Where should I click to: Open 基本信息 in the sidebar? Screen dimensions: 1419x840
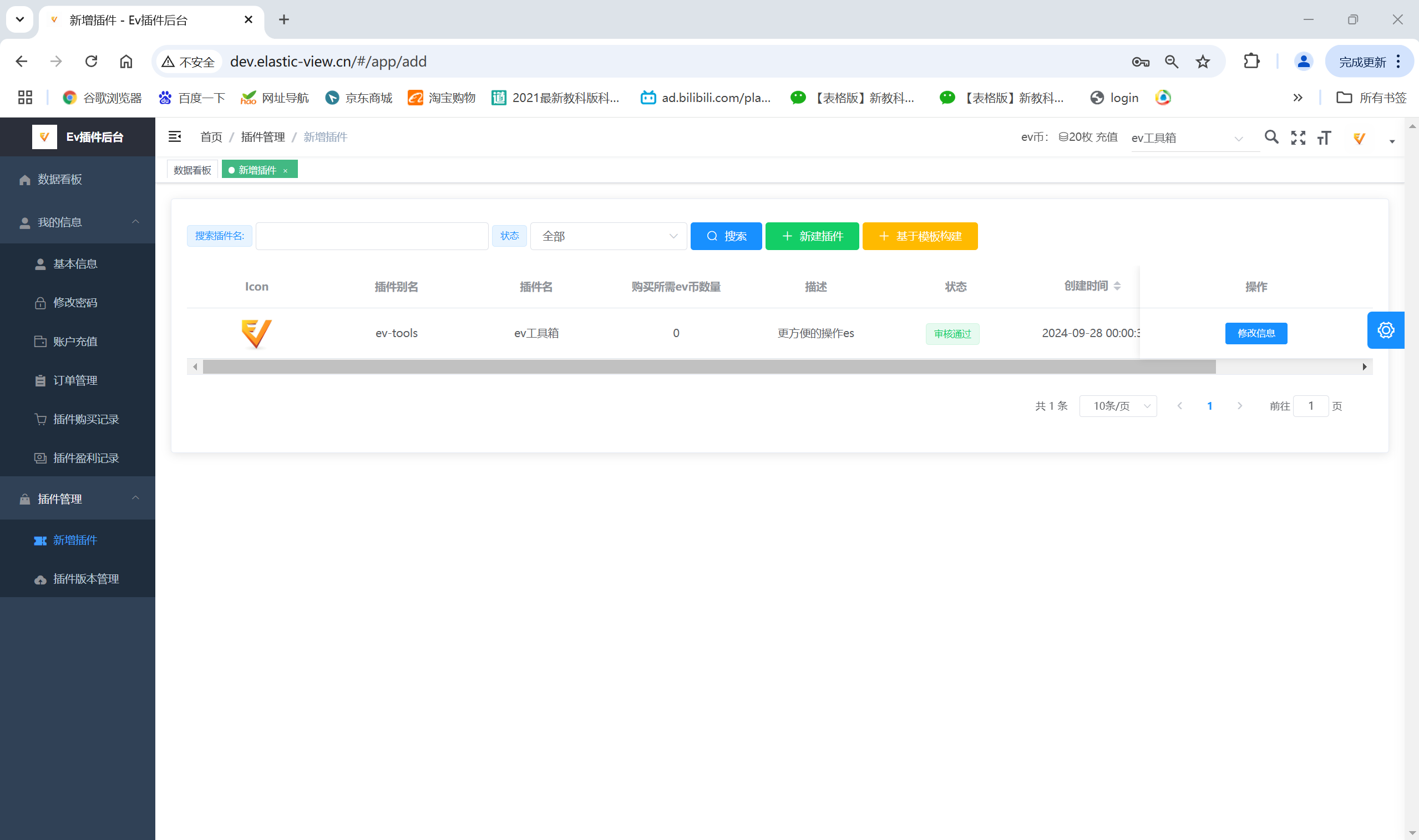78,264
